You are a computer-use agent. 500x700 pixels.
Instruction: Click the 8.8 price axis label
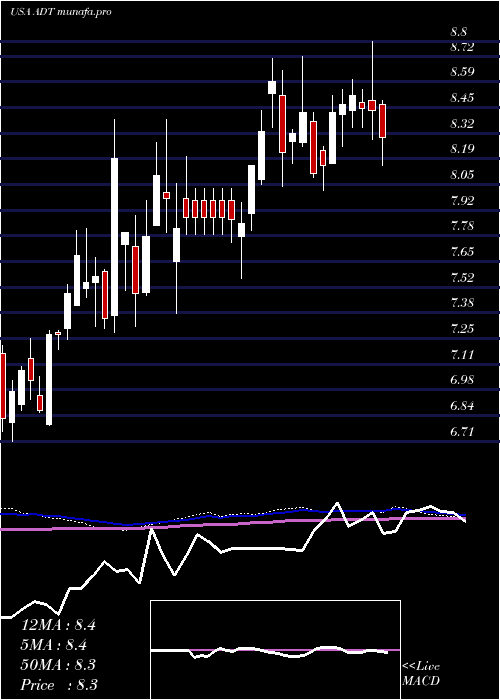[459, 32]
